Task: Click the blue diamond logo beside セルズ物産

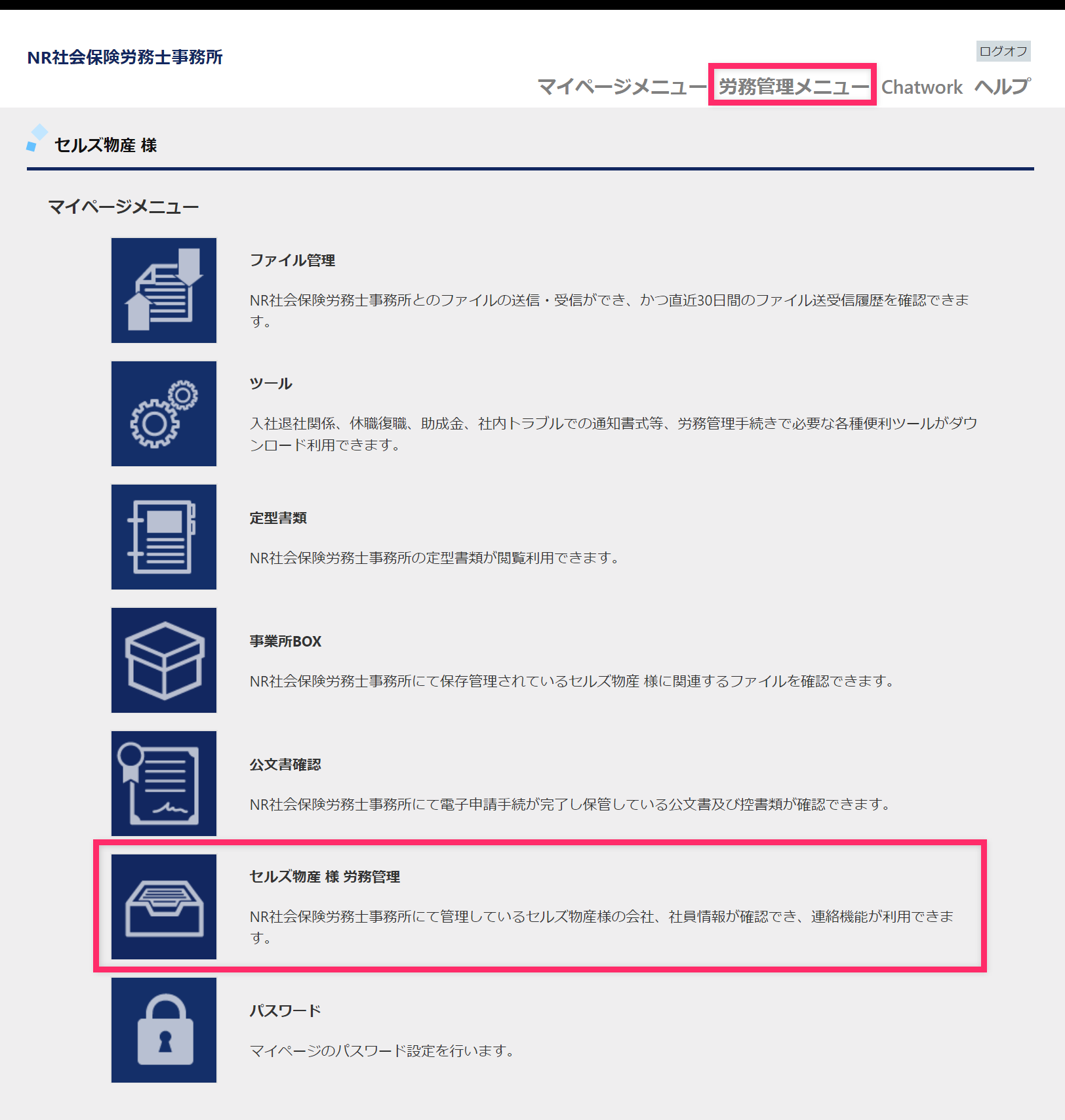Action: click(x=37, y=138)
